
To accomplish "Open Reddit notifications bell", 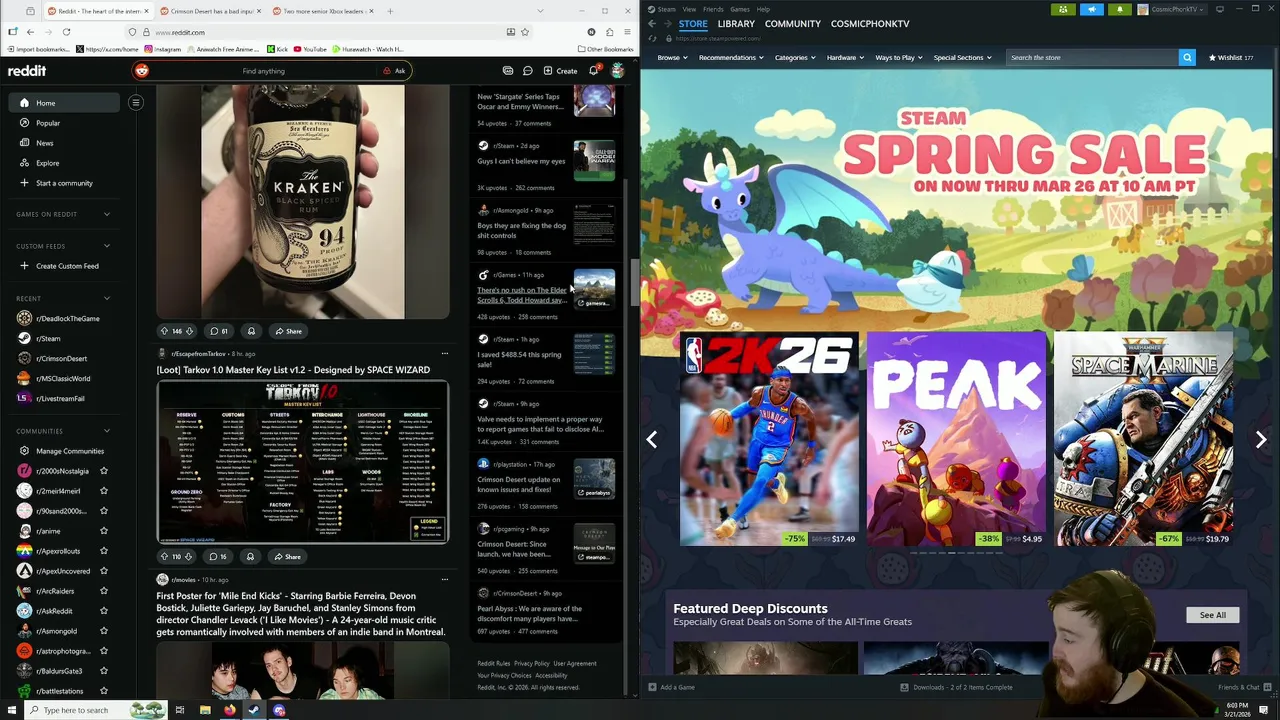I will tap(593, 71).
